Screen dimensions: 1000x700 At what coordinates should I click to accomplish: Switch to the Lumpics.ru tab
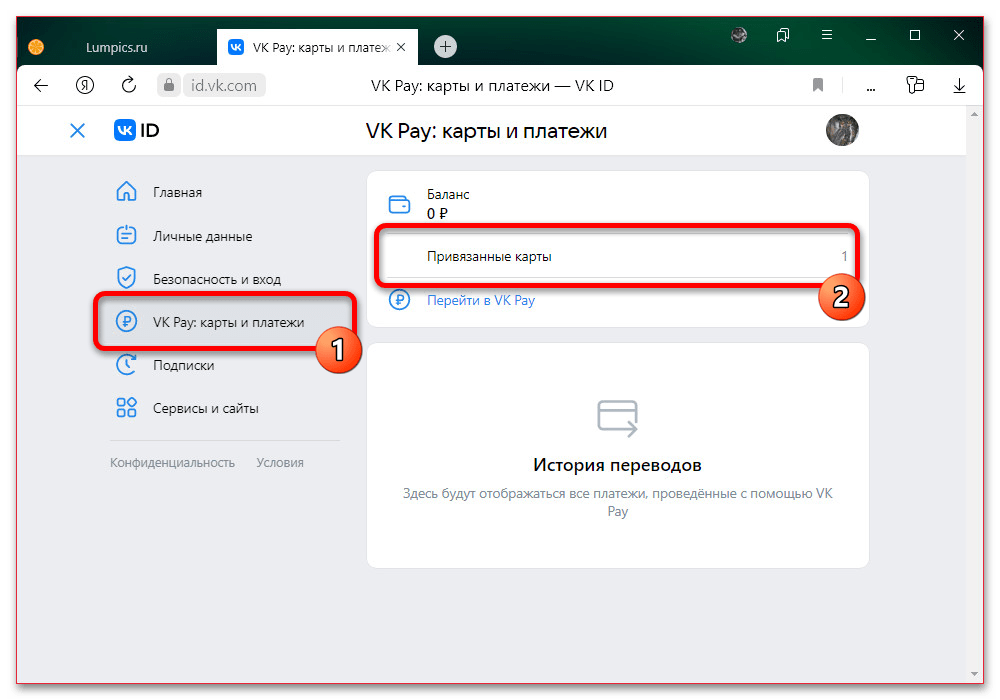117,48
